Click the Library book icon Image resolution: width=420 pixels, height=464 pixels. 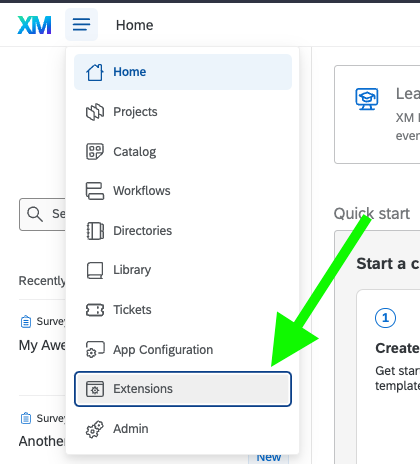click(95, 270)
